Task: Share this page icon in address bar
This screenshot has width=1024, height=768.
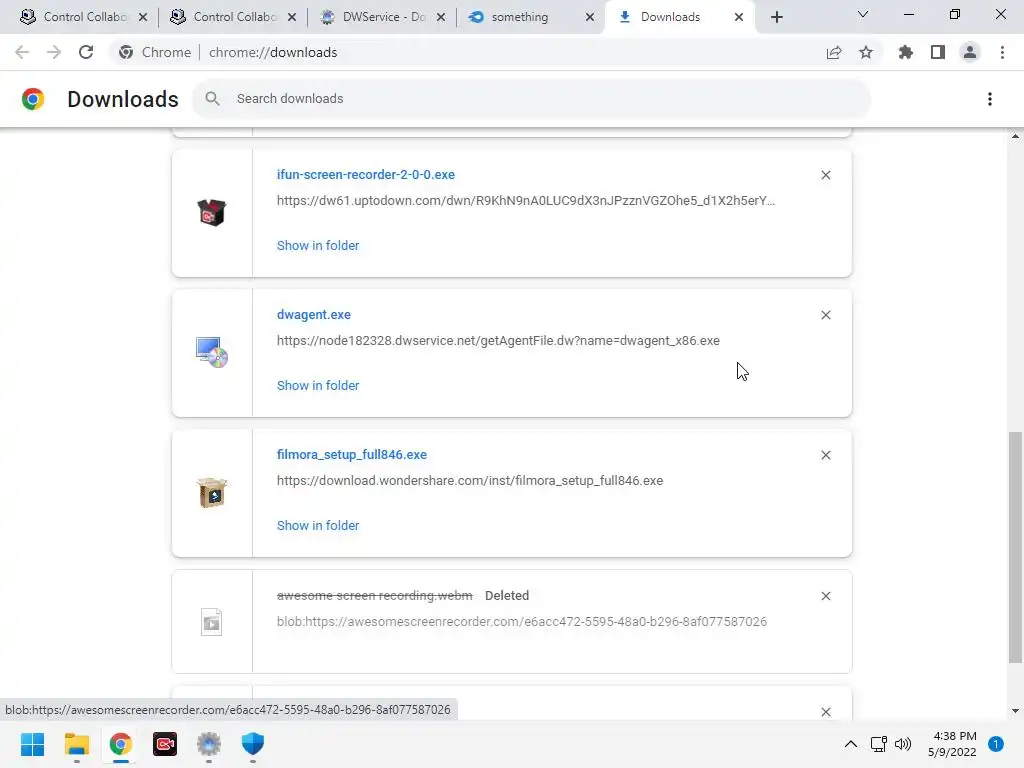Action: tap(834, 52)
